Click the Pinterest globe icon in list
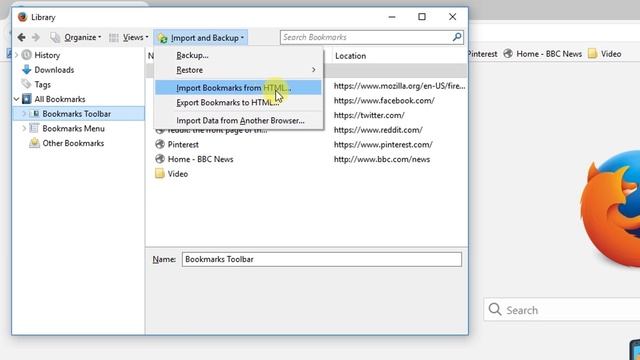The image size is (640, 360). tap(160, 144)
